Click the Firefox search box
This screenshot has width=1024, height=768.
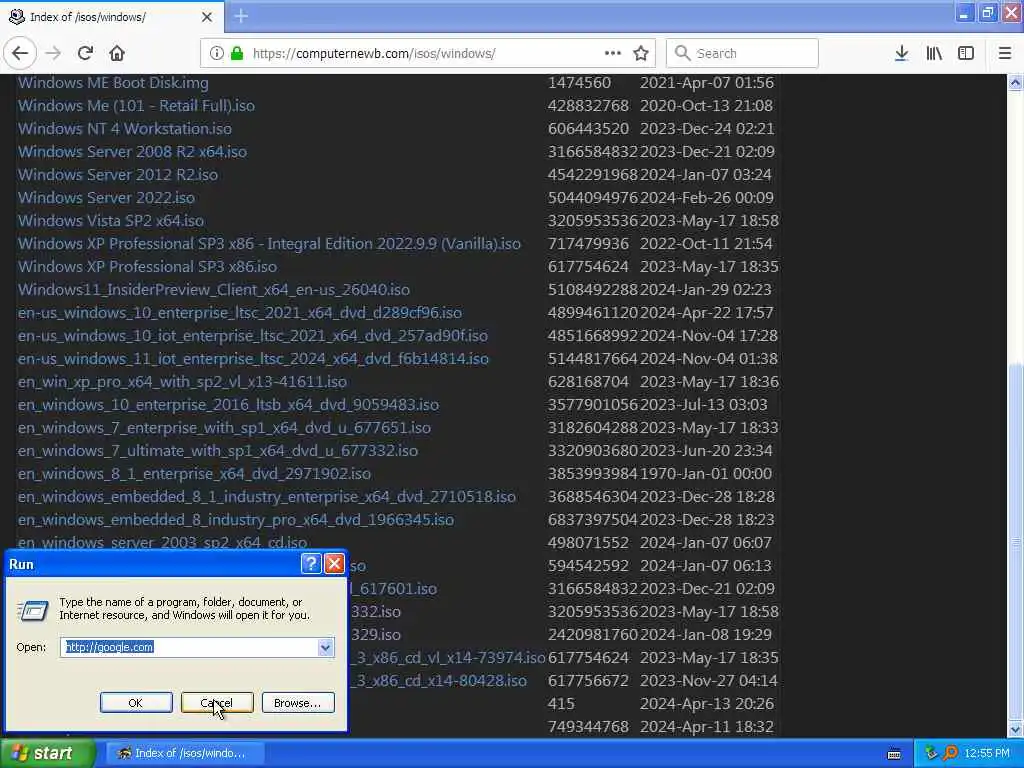743,54
